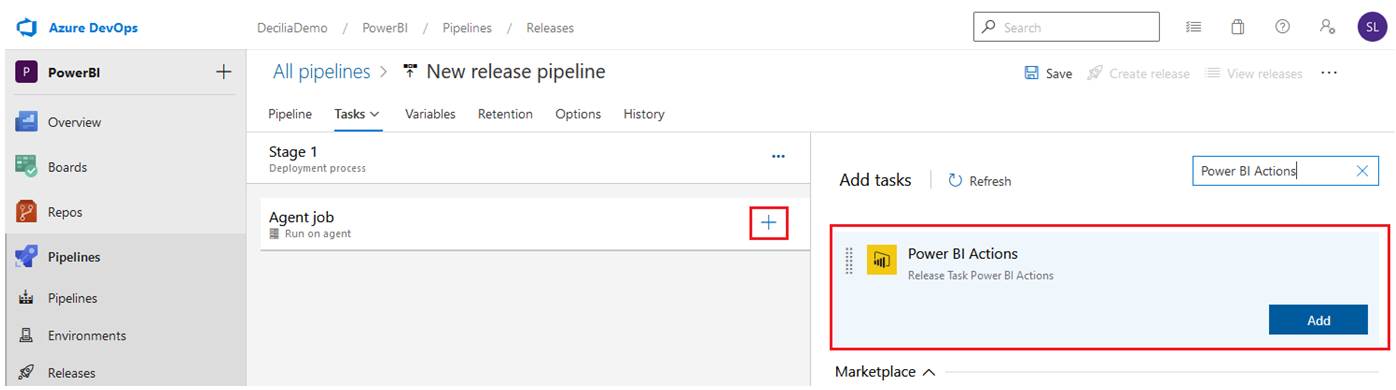Viewport: 1396px width, 390px height.
Task: Open the marketplace shopping bag icon
Action: (x=1237, y=27)
